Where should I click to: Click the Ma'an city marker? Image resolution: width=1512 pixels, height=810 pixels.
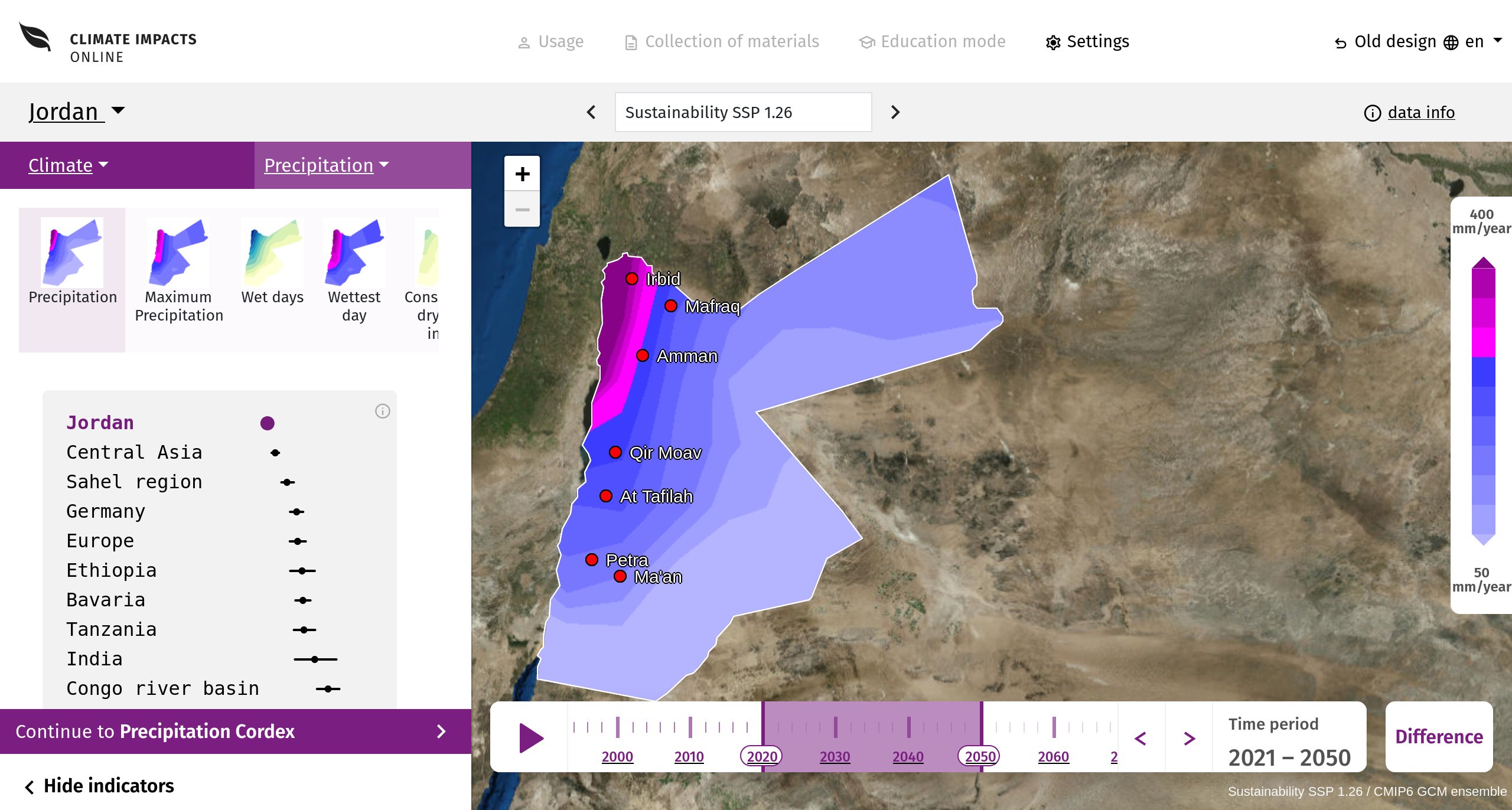click(x=620, y=576)
